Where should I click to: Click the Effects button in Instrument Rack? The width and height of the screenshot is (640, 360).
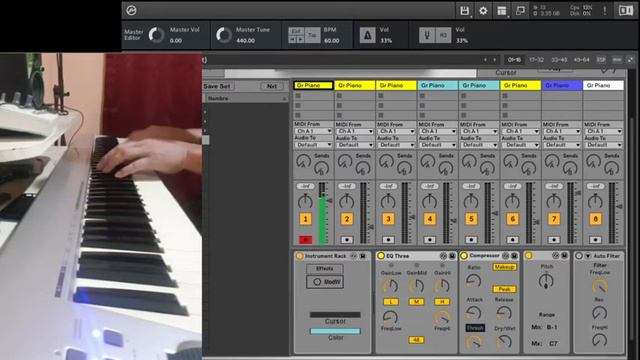tap(325, 269)
